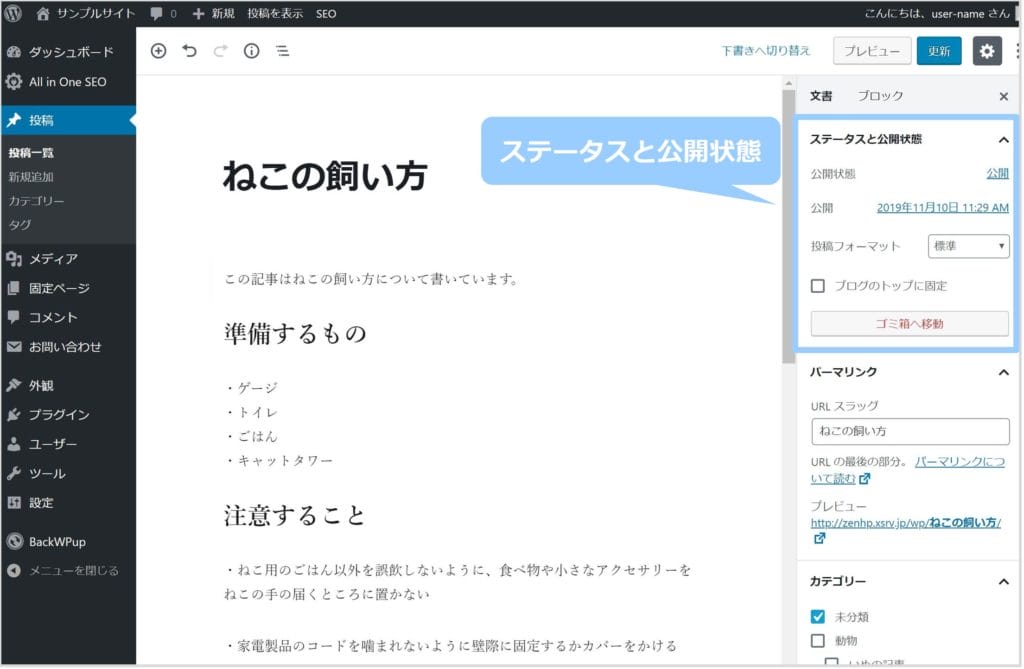Click the URL スラッグ input field
This screenshot has height=669, width=1024.
click(909, 431)
